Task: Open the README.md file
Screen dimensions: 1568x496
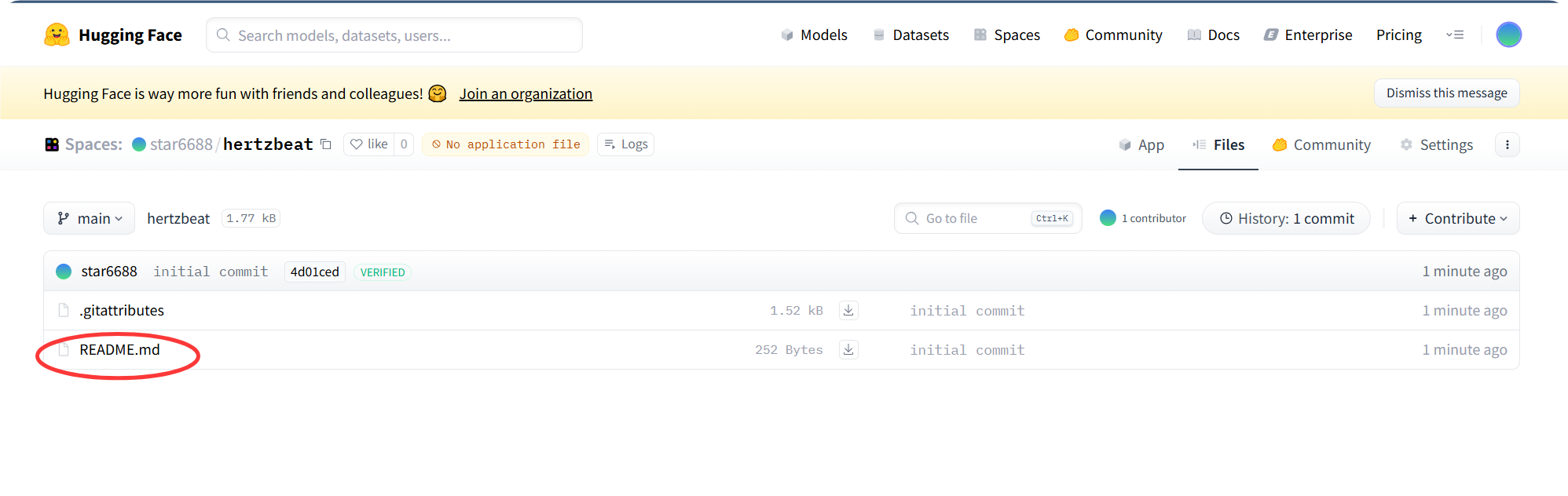Action: pyautogui.click(x=119, y=350)
